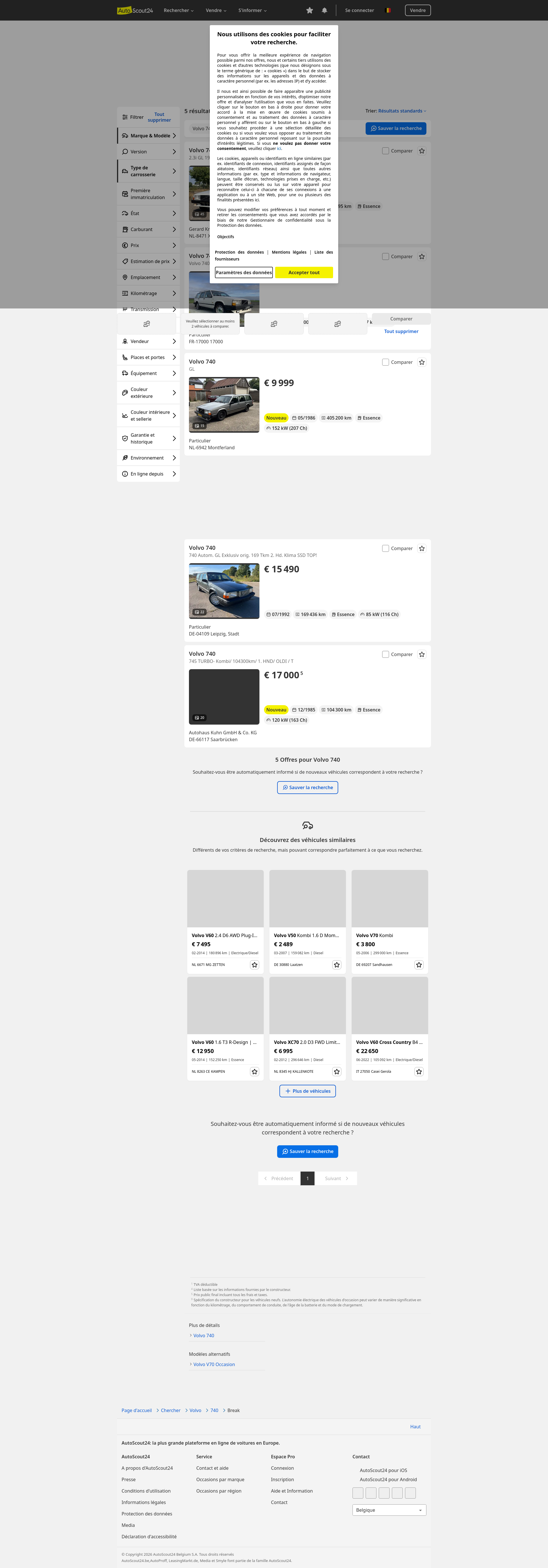The height and width of the screenshot is (1568, 548).
Task: Save the €17 000 Volvo 740 via its star
Action: (x=422, y=654)
